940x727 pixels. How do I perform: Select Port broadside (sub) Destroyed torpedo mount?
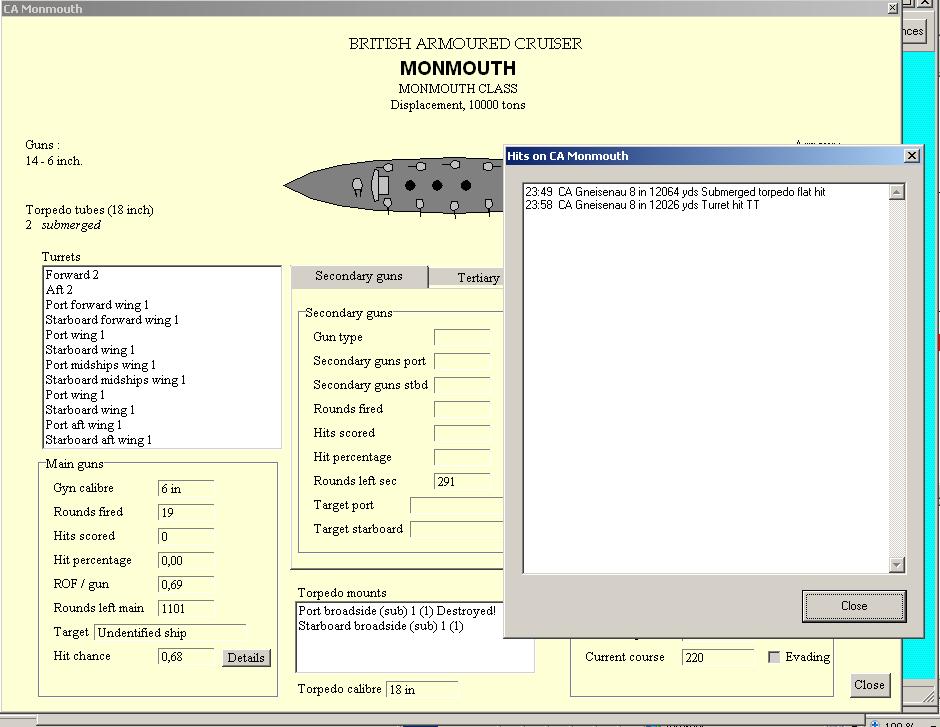click(x=397, y=611)
